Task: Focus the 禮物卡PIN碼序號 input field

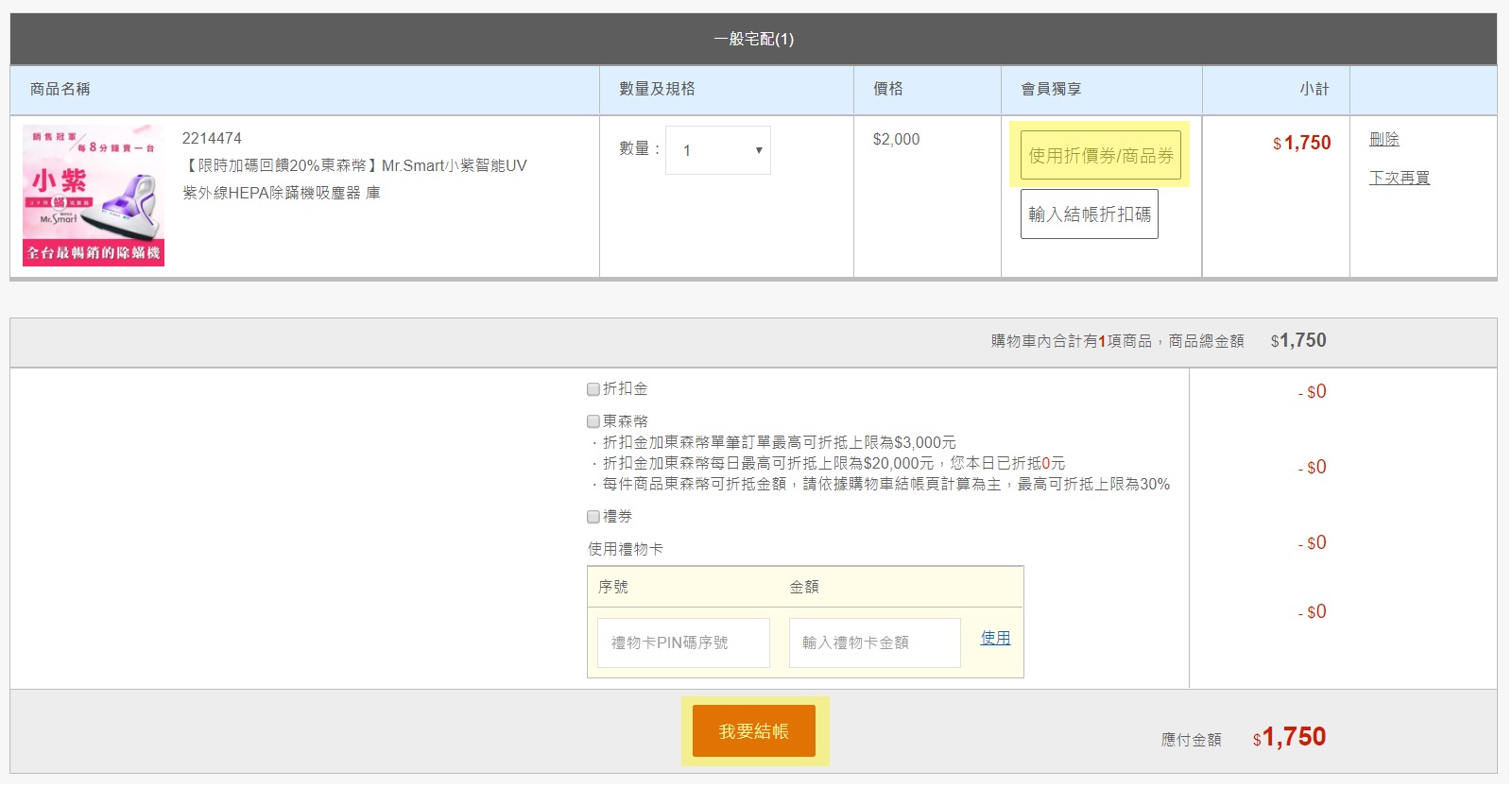Action: coord(683,642)
